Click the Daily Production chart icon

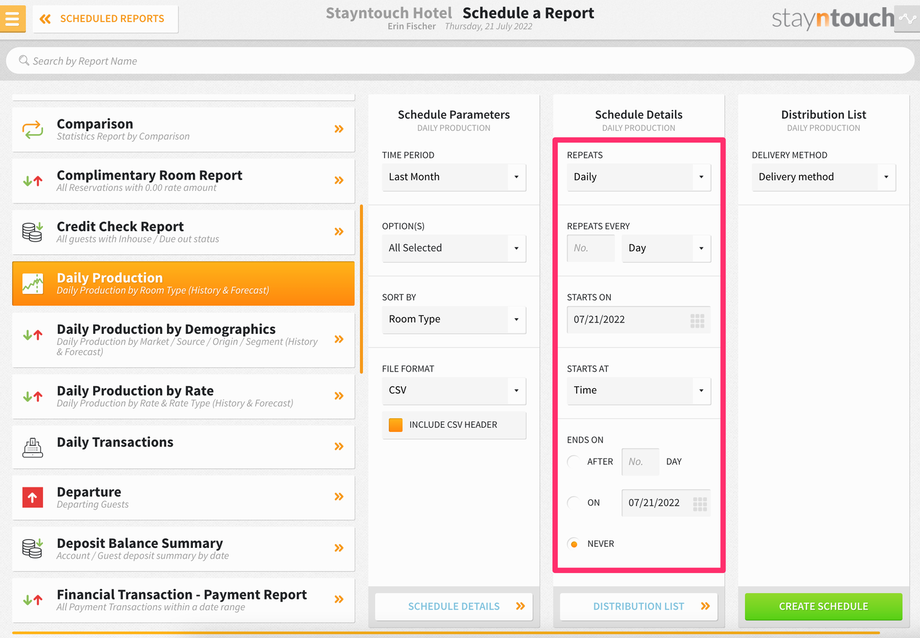click(33, 283)
